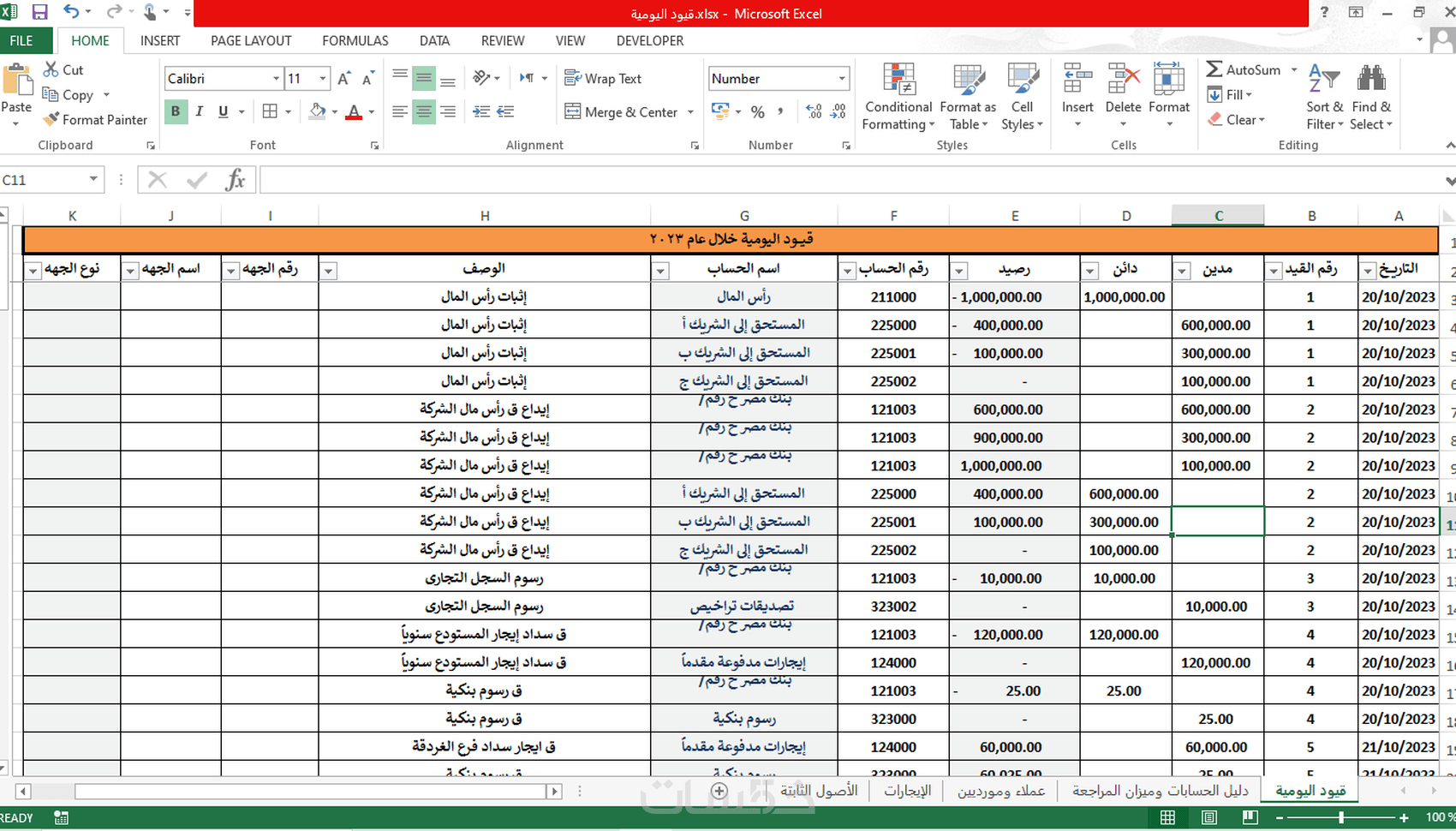The height and width of the screenshot is (831, 1456).
Task: Toggle Italic formatting
Action: (200, 111)
